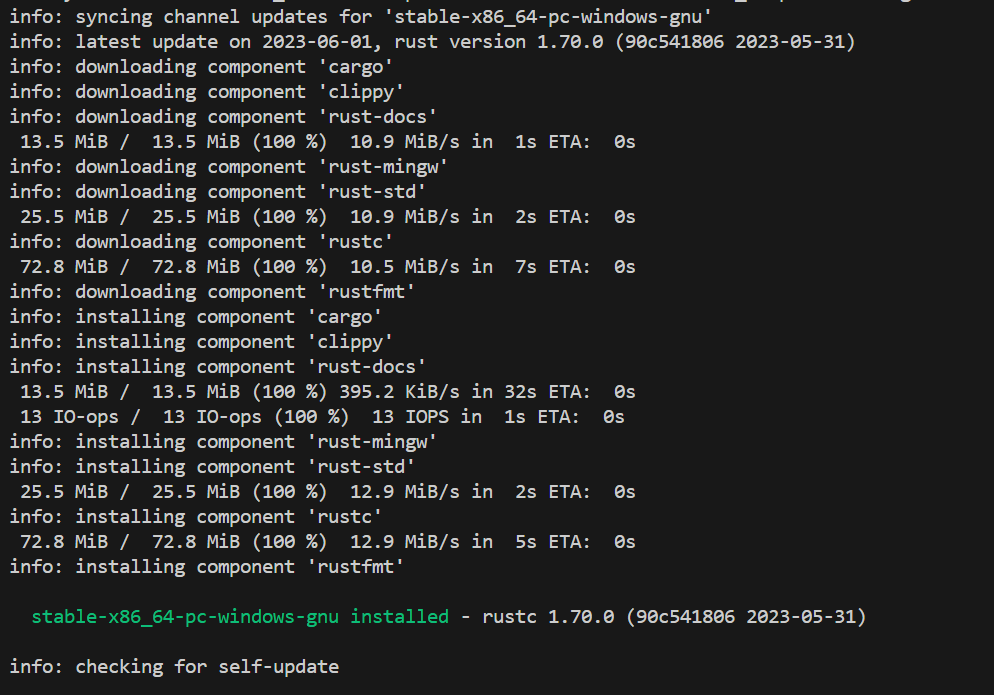This screenshot has width=994, height=695.
Task: Click 'downloading component rust-docs' line
Action: click(223, 117)
